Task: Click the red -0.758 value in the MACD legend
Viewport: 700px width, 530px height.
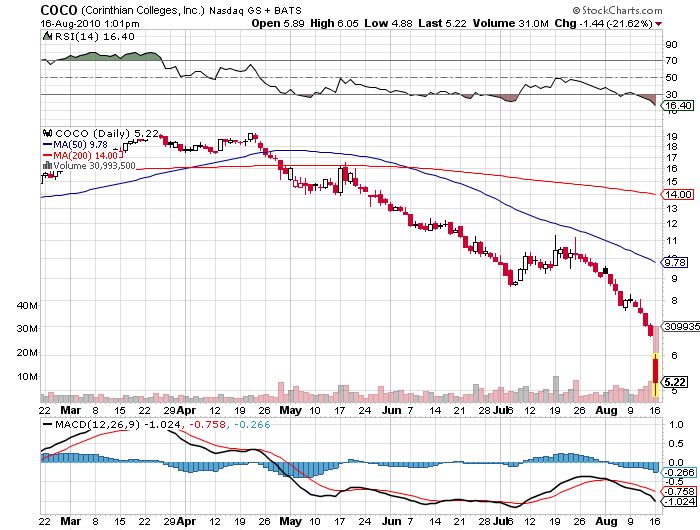Action: point(207,424)
